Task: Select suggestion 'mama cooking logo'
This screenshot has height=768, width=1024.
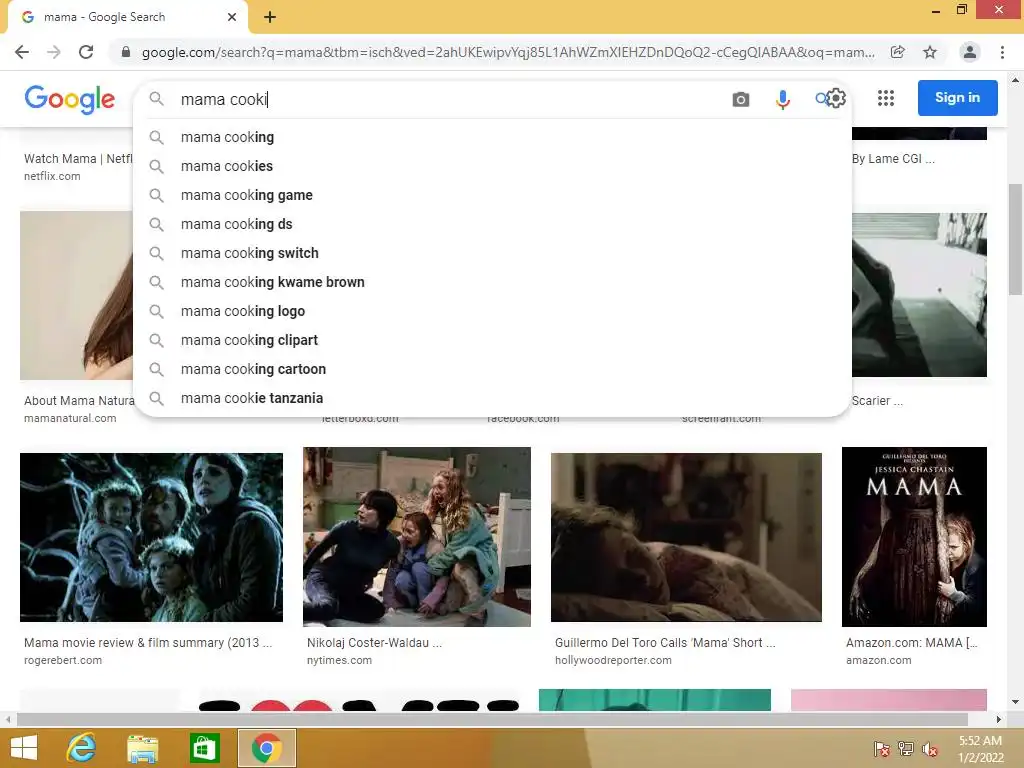Action: pos(492,311)
